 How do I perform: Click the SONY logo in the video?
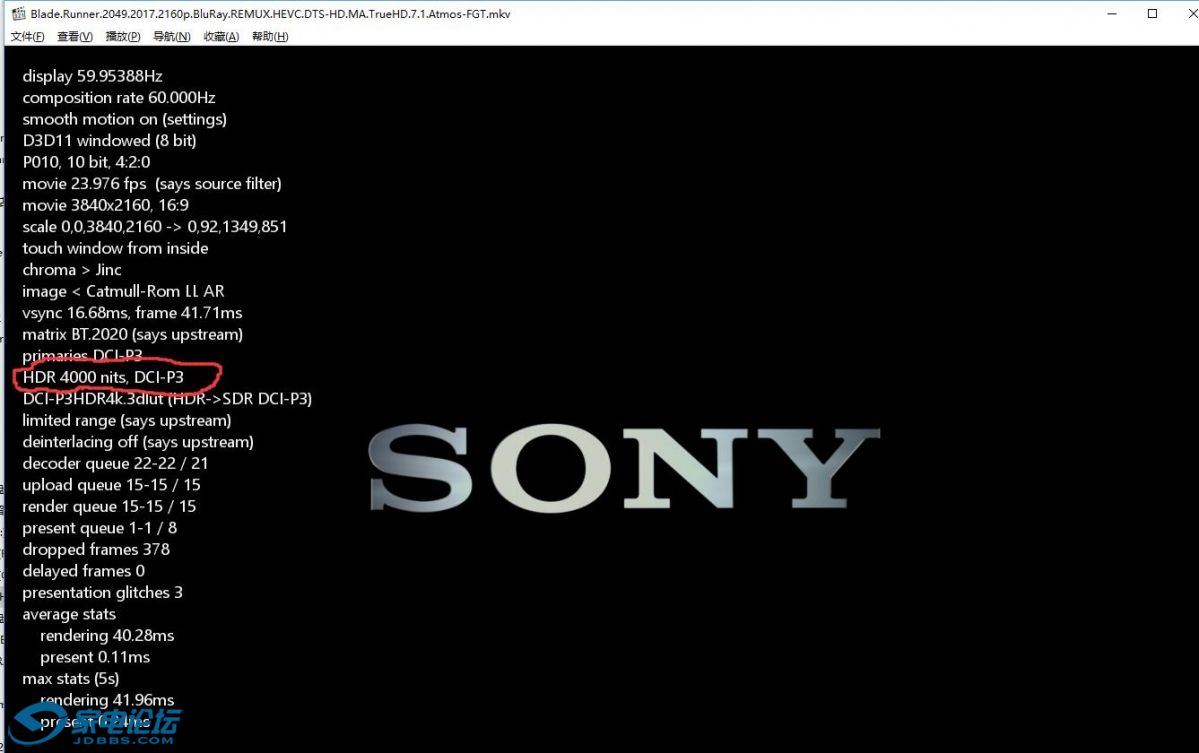pos(625,468)
